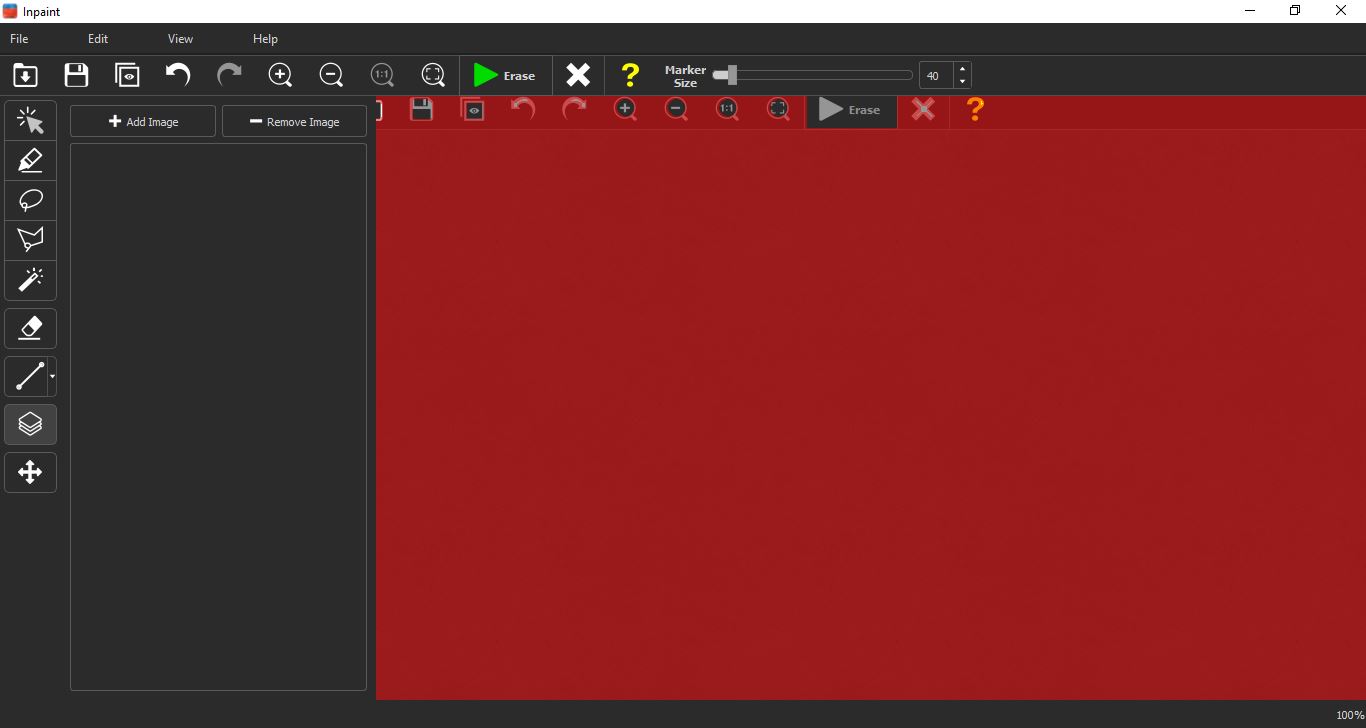
Task: Select the Lasso tool
Action: tap(30, 200)
